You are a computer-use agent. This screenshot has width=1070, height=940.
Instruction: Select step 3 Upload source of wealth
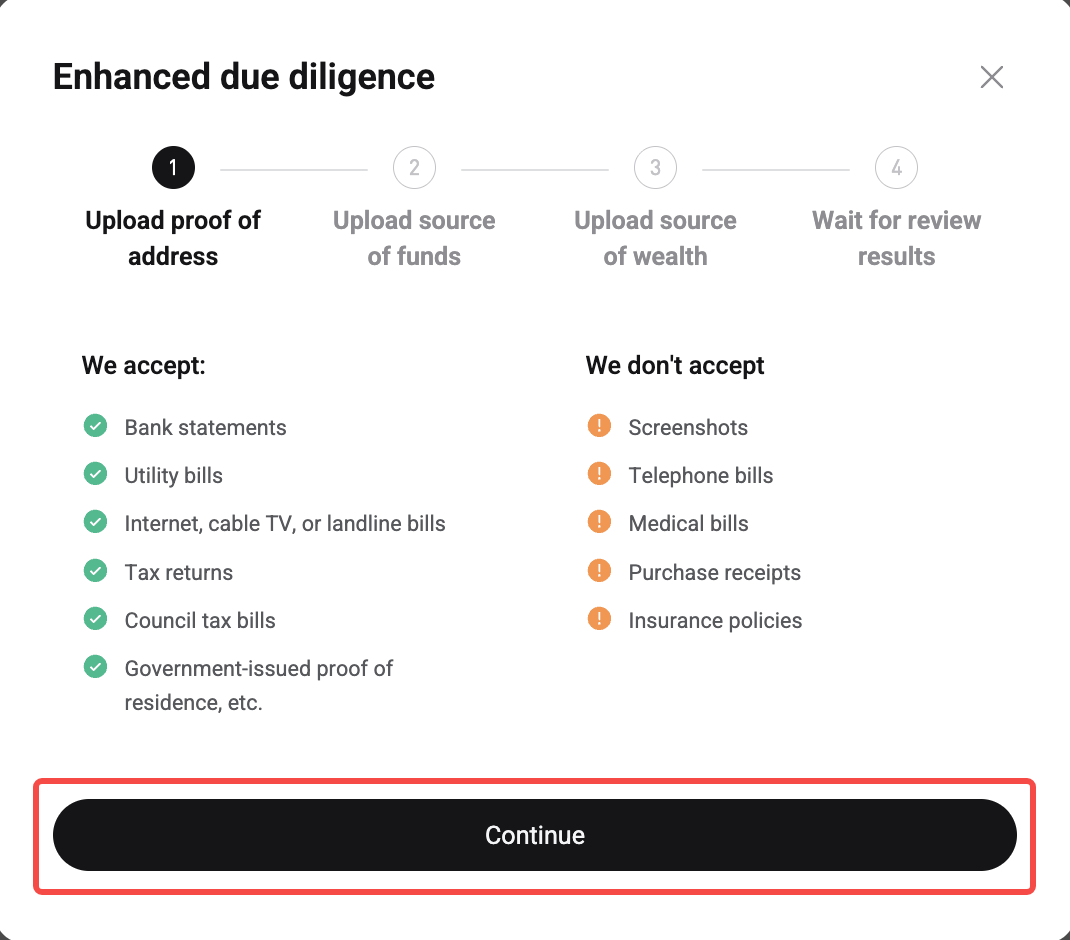coord(655,167)
